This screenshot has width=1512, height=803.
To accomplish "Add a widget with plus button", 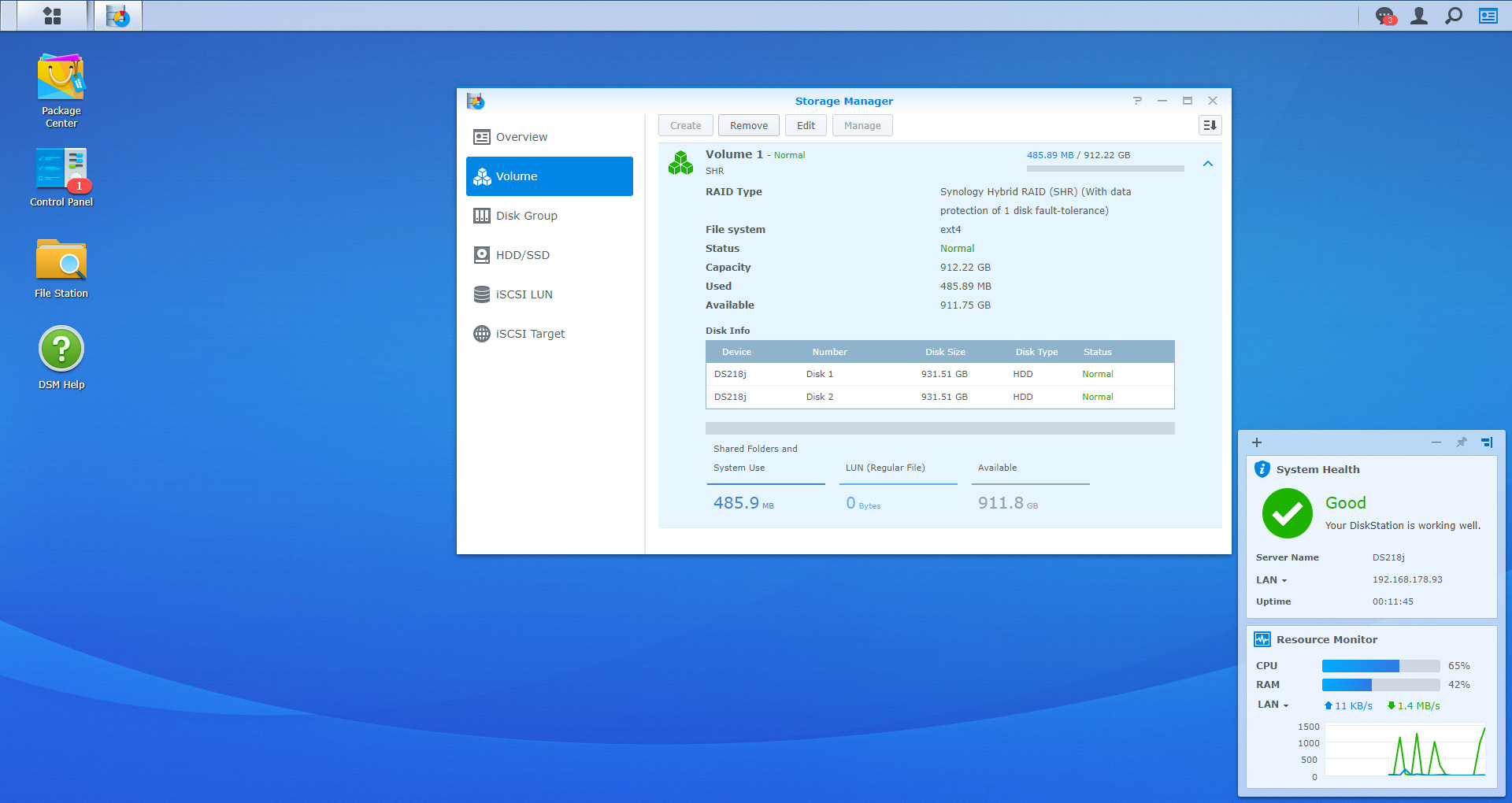I will point(1257,442).
